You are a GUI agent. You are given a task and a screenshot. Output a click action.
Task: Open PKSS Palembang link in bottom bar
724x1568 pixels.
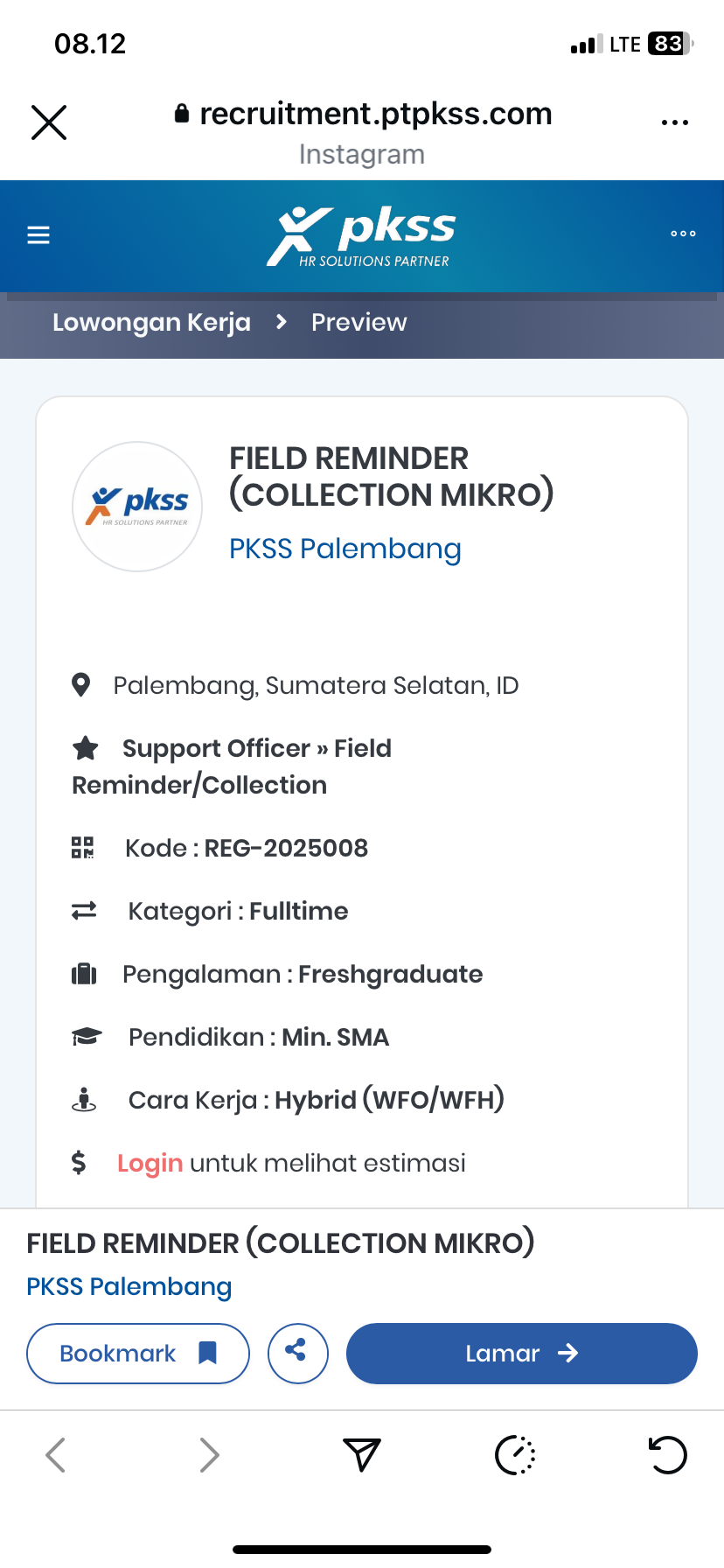pyautogui.click(x=129, y=1286)
